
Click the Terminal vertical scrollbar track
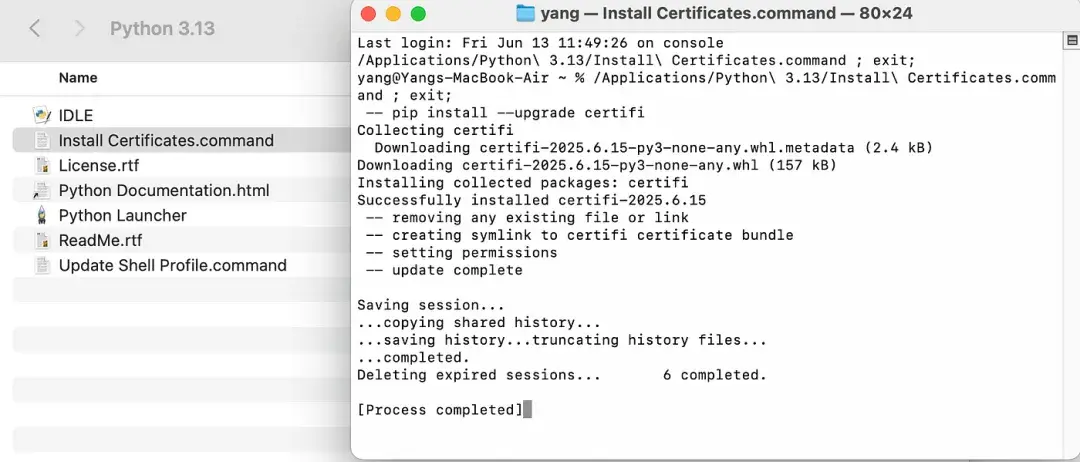[x=1069, y=250]
